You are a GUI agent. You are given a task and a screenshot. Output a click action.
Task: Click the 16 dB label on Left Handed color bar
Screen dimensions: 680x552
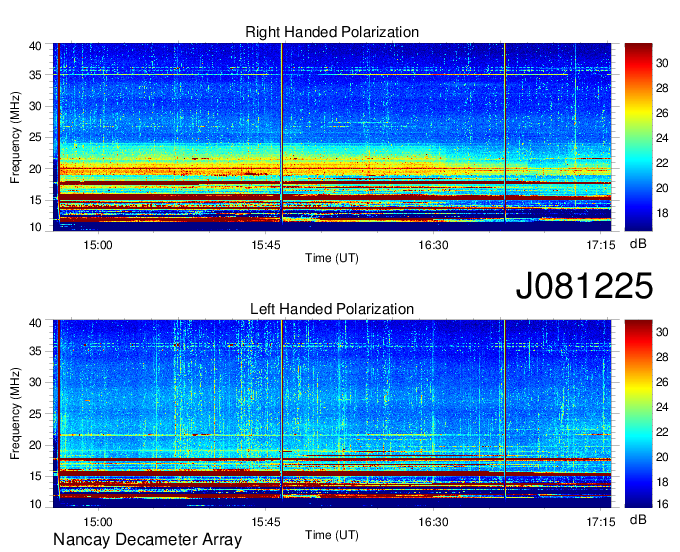coord(662,504)
